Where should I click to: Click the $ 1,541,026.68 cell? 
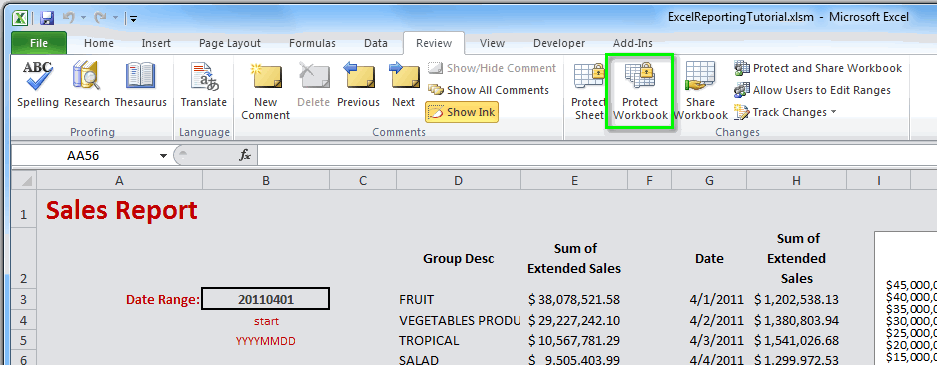pyautogui.click(x=797, y=341)
